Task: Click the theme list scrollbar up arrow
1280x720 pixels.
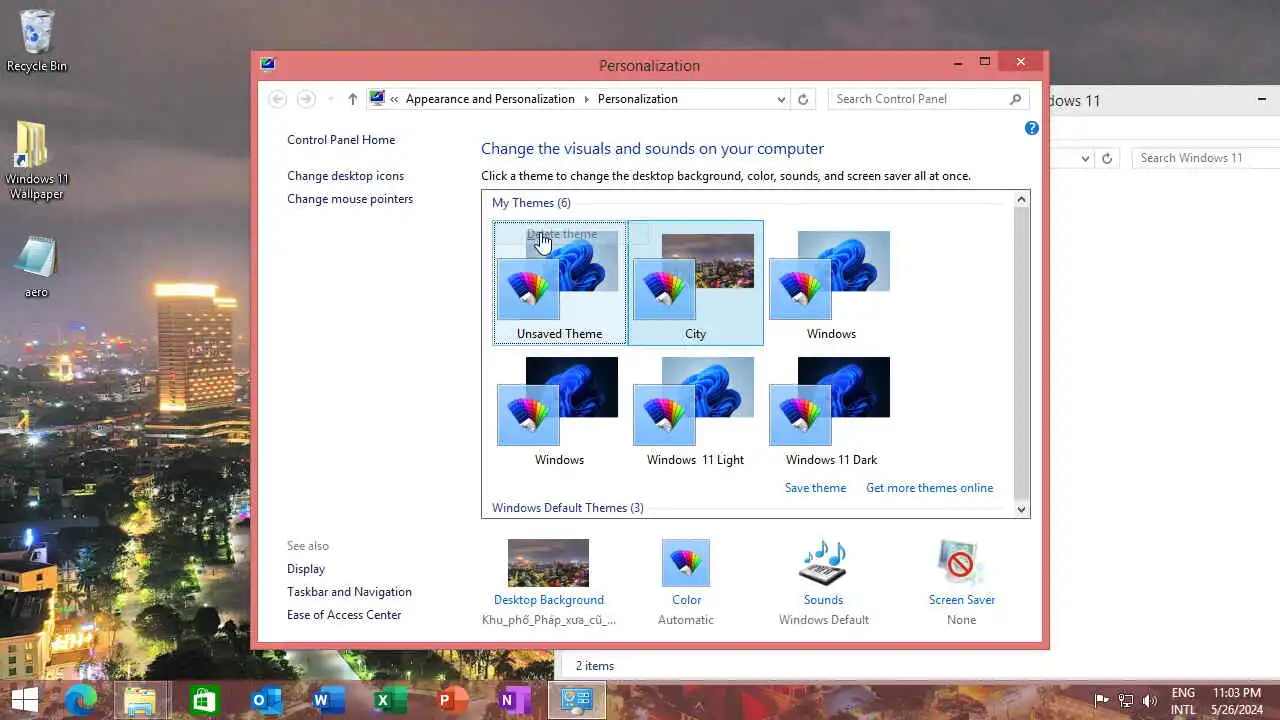Action: tap(1021, 199)
